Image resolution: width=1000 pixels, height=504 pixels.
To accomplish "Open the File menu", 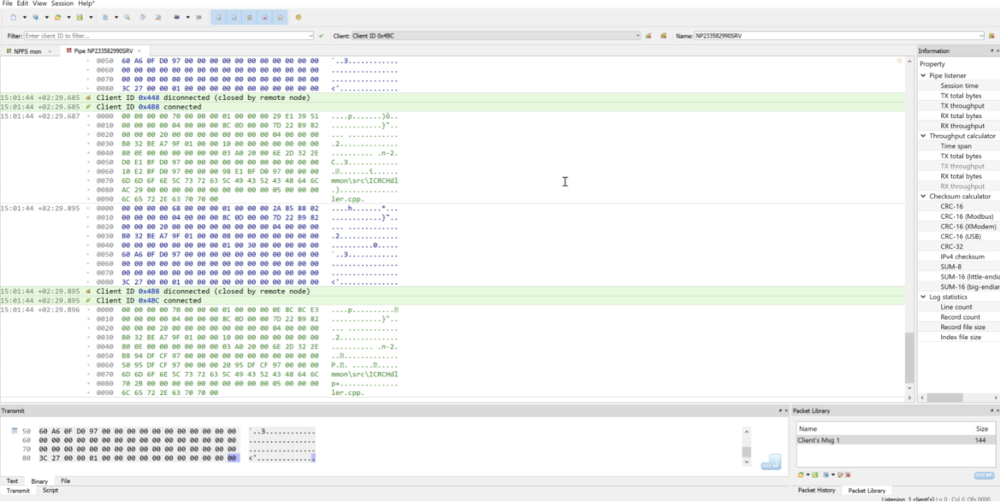I will pyautogui.click(x=8, y=3).
